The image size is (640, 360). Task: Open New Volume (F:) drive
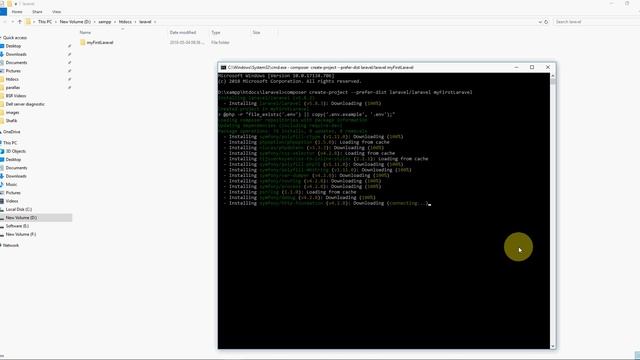tap(21, 234)
